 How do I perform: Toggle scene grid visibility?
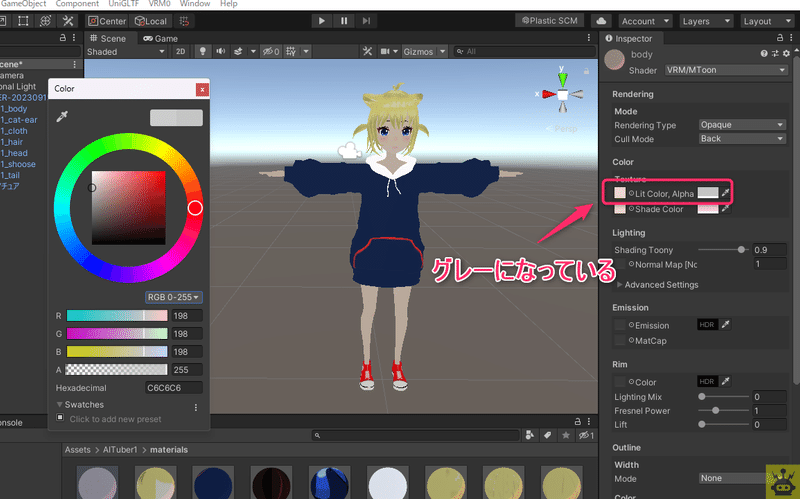coord(291,52)
